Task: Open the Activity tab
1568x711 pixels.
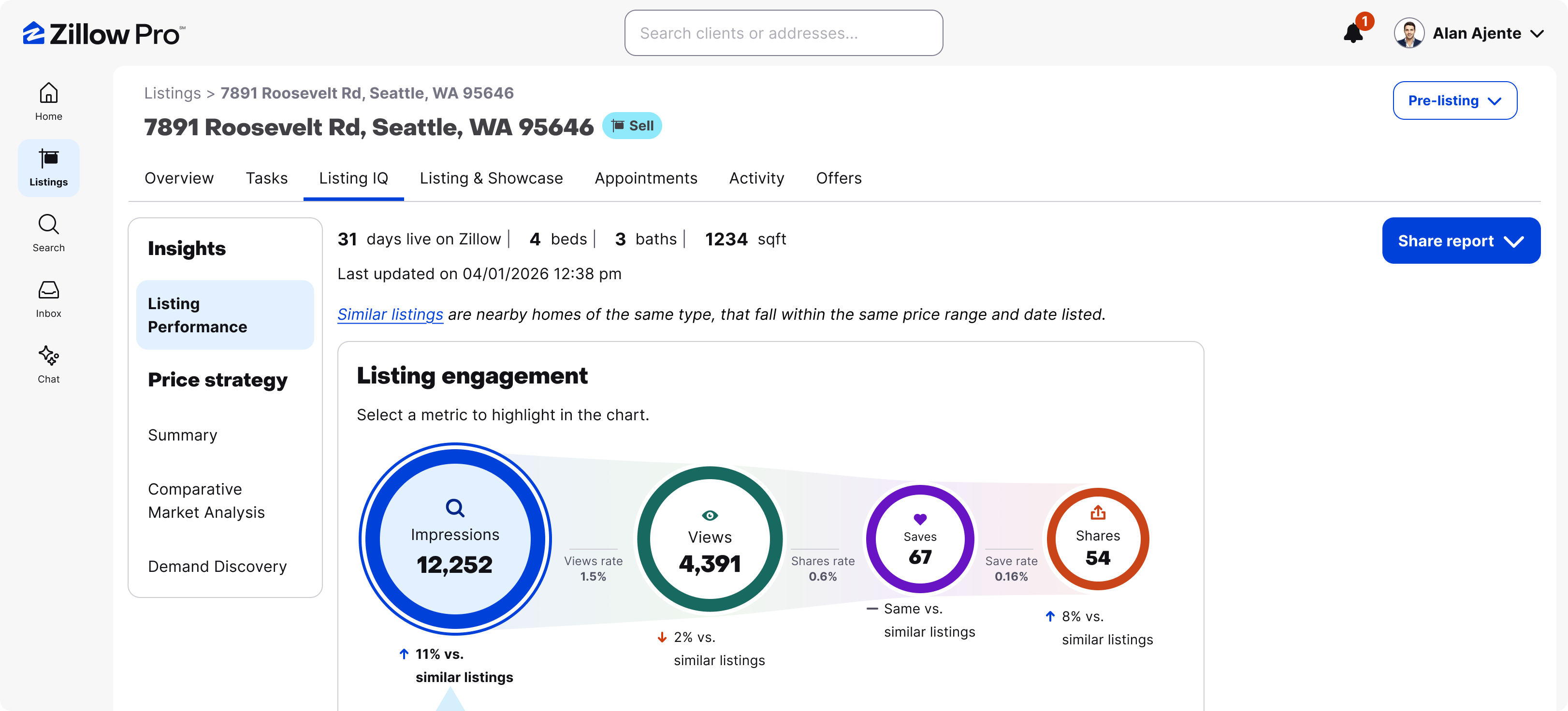Action: [756, 178]
